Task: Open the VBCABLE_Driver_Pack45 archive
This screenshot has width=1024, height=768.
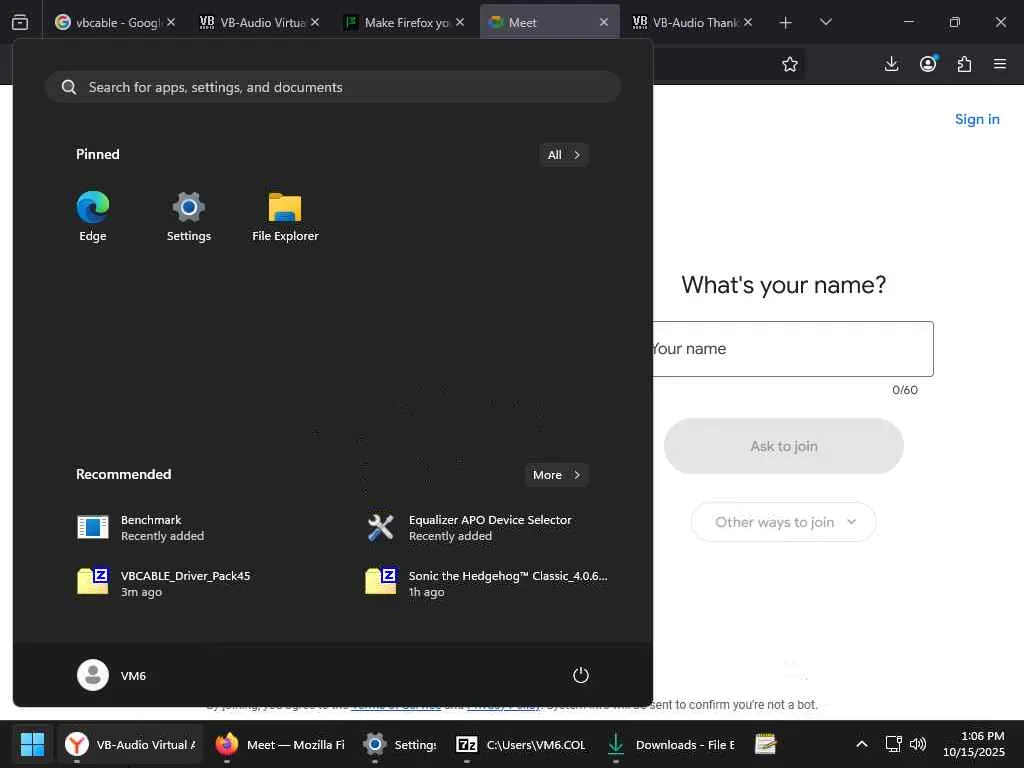Action: (163, 583)
